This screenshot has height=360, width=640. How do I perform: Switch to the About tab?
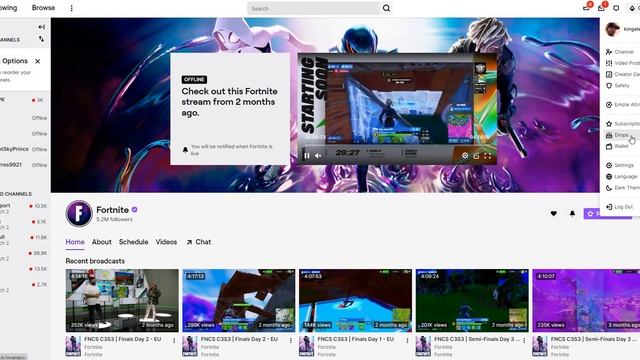102,242
